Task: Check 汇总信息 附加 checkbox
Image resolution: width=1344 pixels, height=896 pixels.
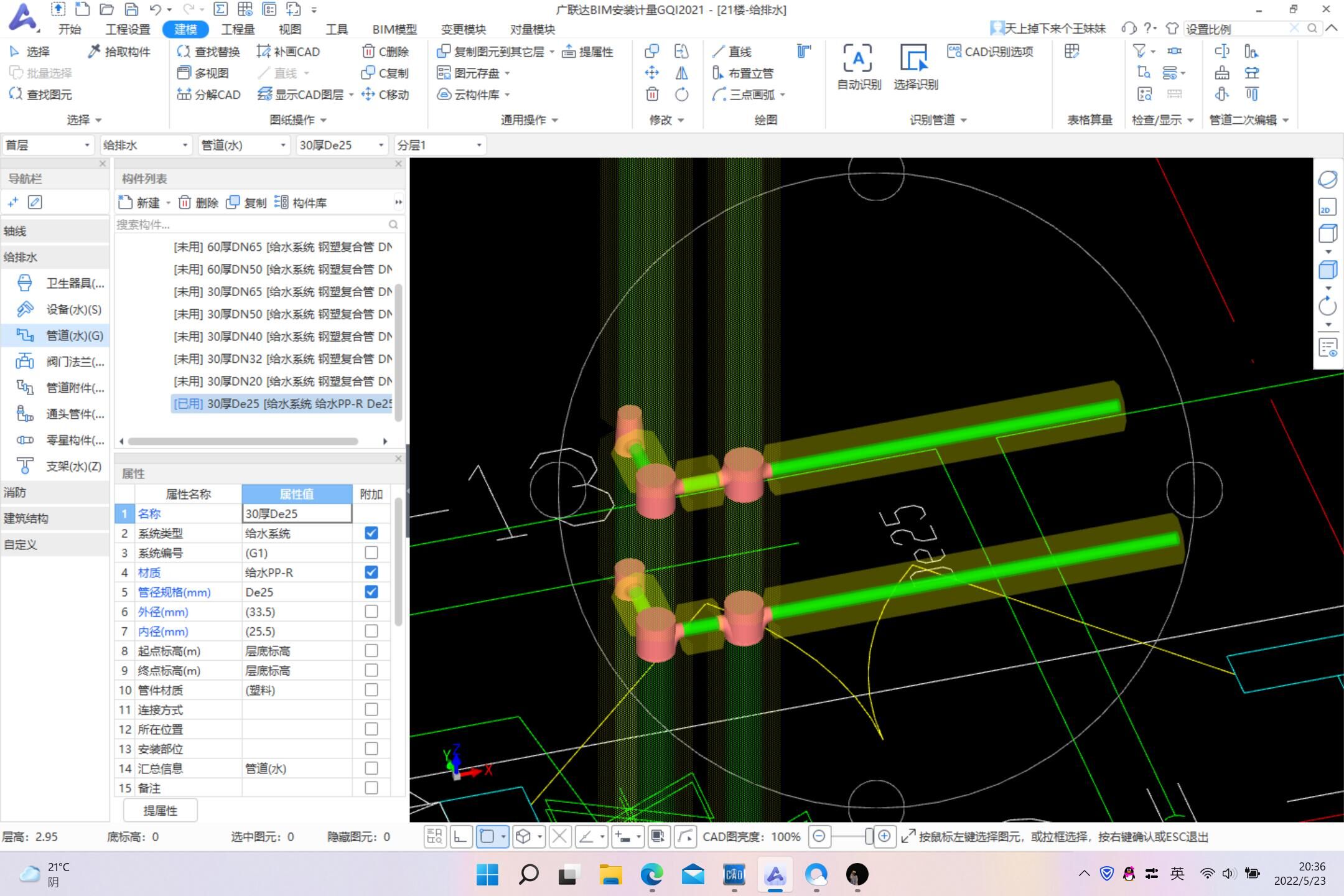Action: point(371,769)
